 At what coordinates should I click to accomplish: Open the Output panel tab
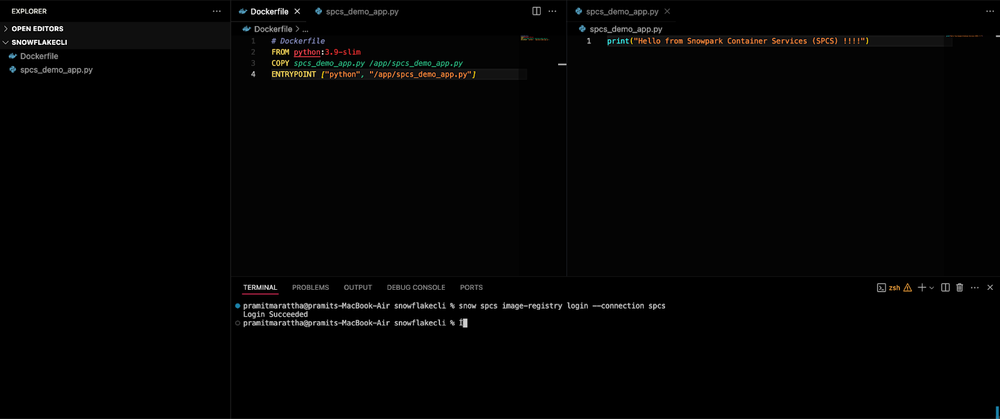coord(357,287)
